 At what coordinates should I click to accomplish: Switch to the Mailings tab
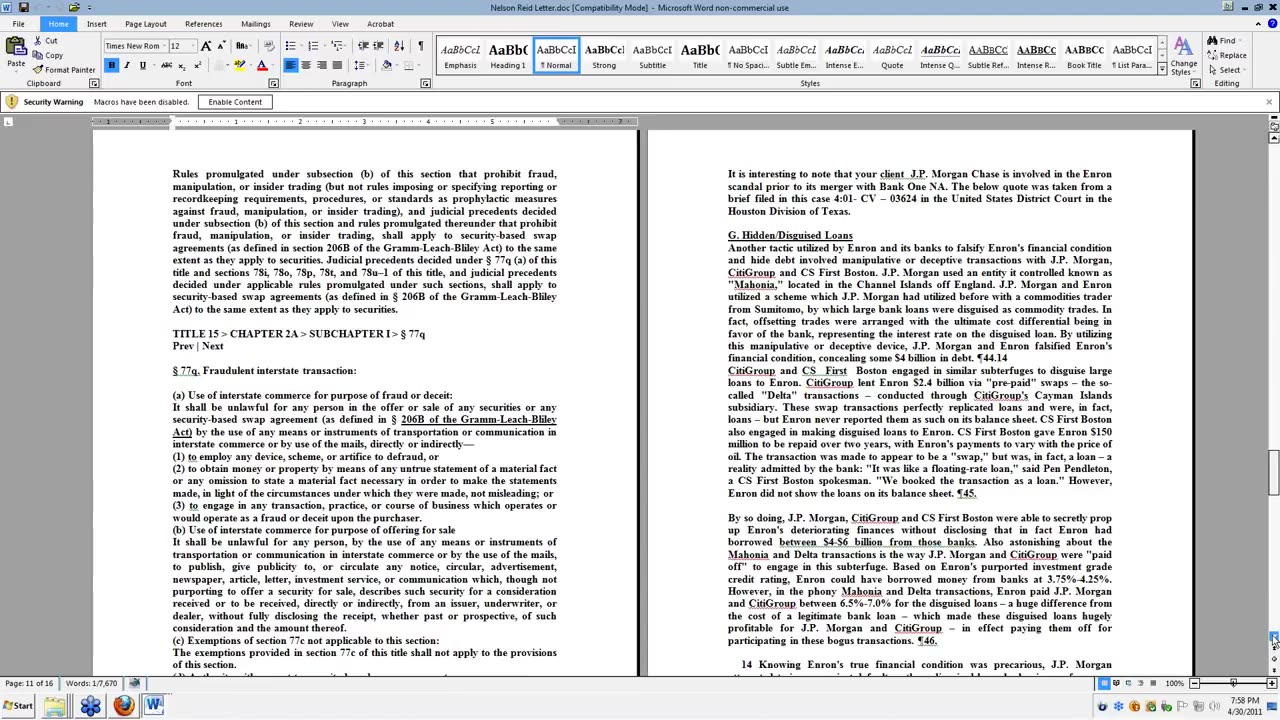tap(255, 24)
